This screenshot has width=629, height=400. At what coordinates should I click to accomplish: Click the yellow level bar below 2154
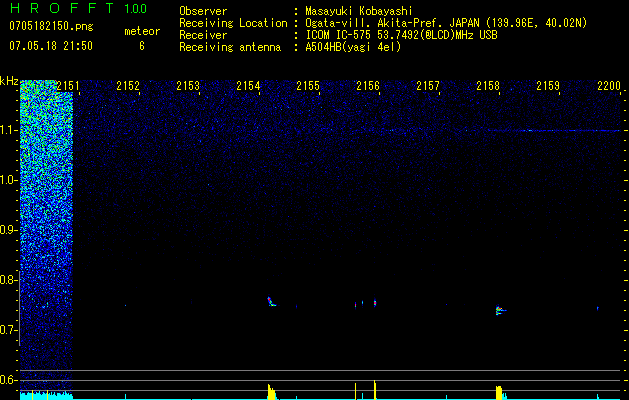pyautogui.click(x=272, y=392)
